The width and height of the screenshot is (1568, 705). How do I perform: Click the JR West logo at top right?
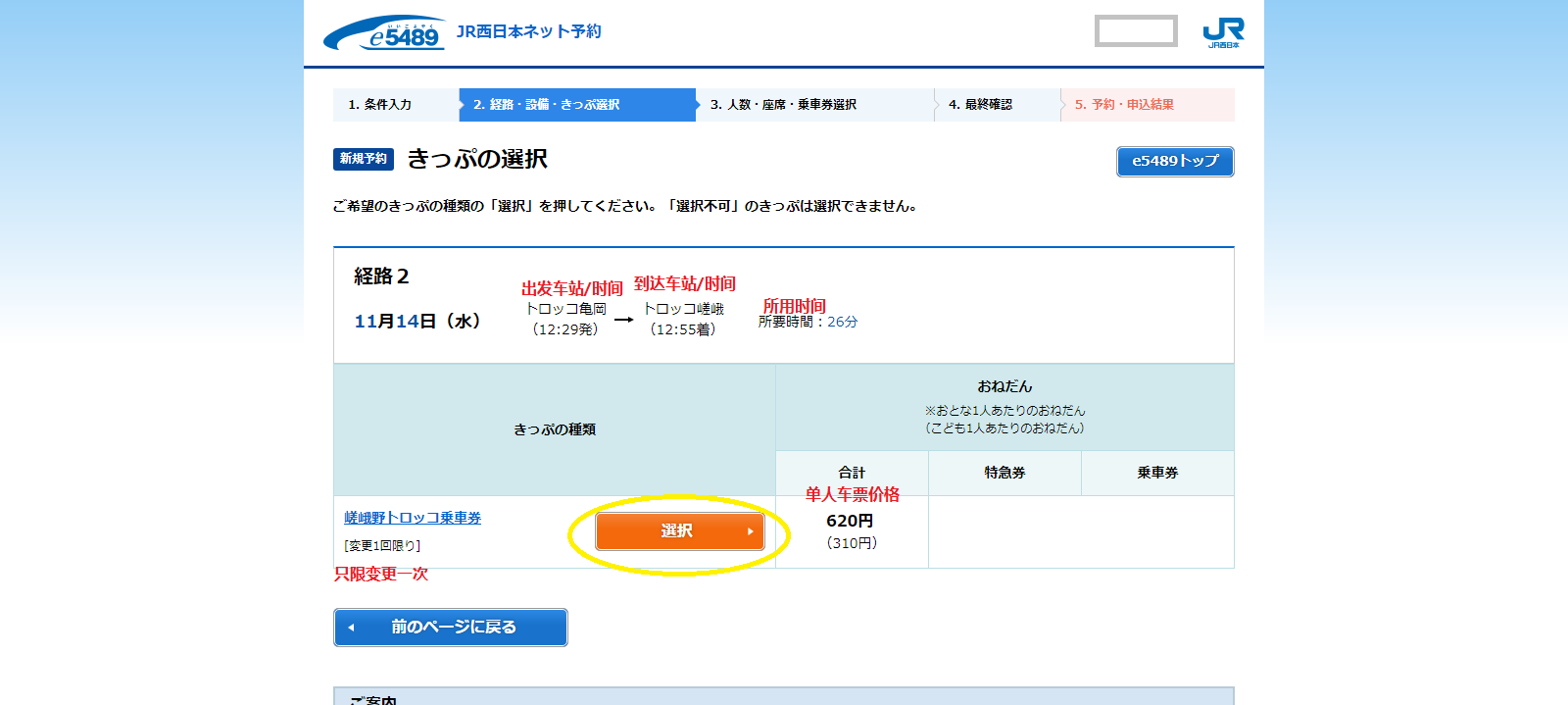1223,32
